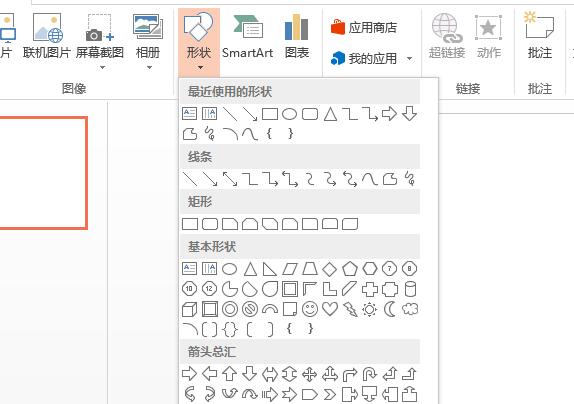Select the right triangle in 基本形状

270,269
